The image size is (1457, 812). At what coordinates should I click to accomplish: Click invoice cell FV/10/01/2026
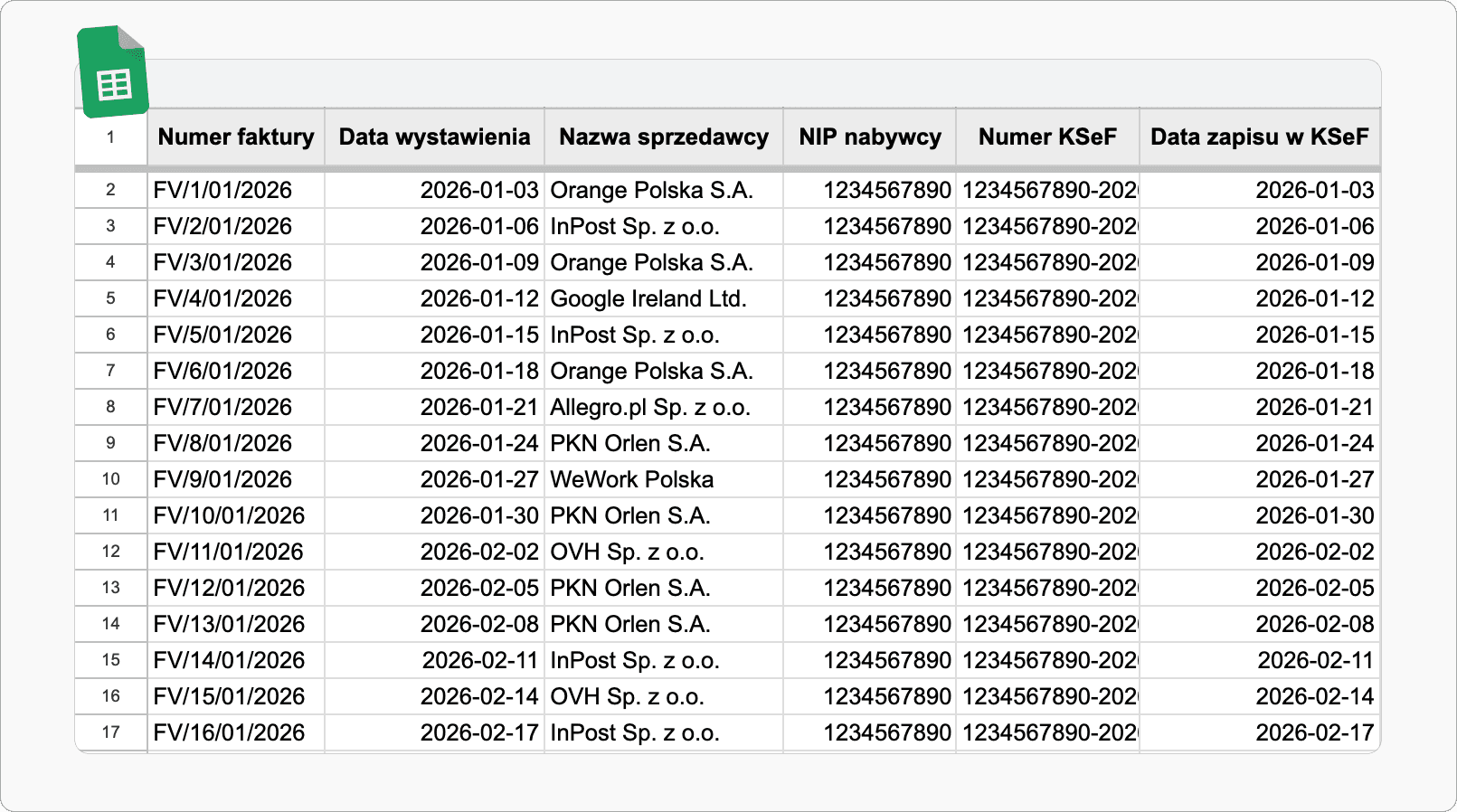pos(236,515)
